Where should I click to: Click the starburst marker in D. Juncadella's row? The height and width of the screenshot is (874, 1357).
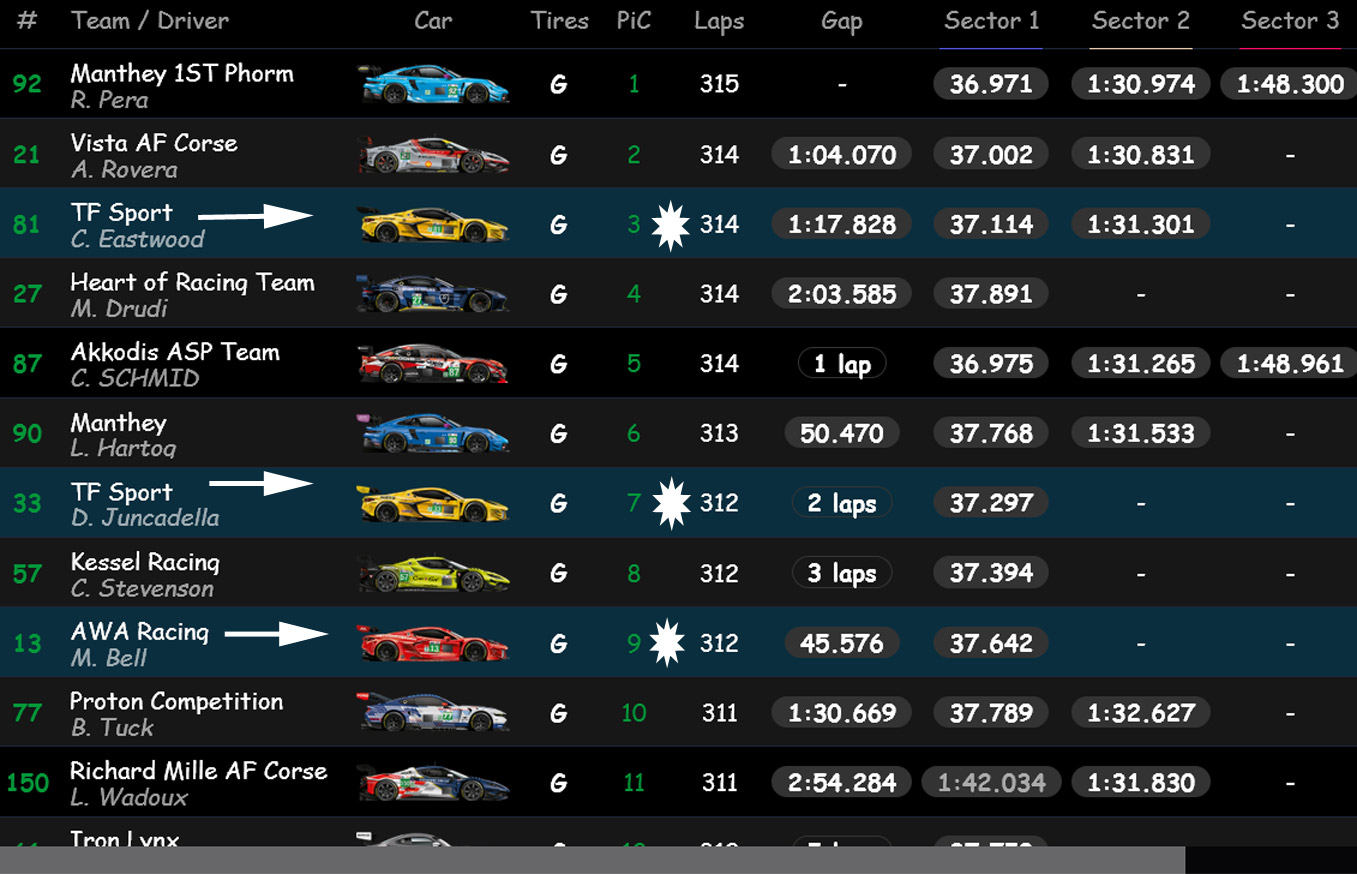pos(671,503)
